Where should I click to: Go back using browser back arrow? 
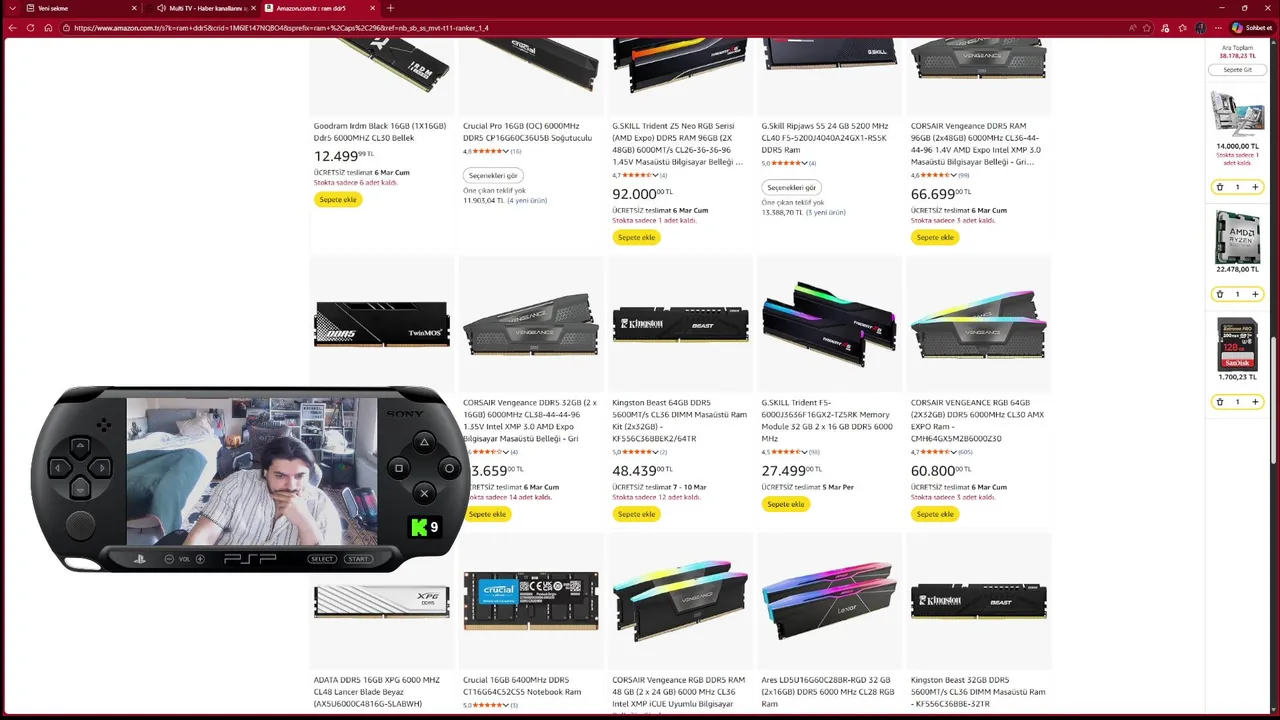coord(12,28)
